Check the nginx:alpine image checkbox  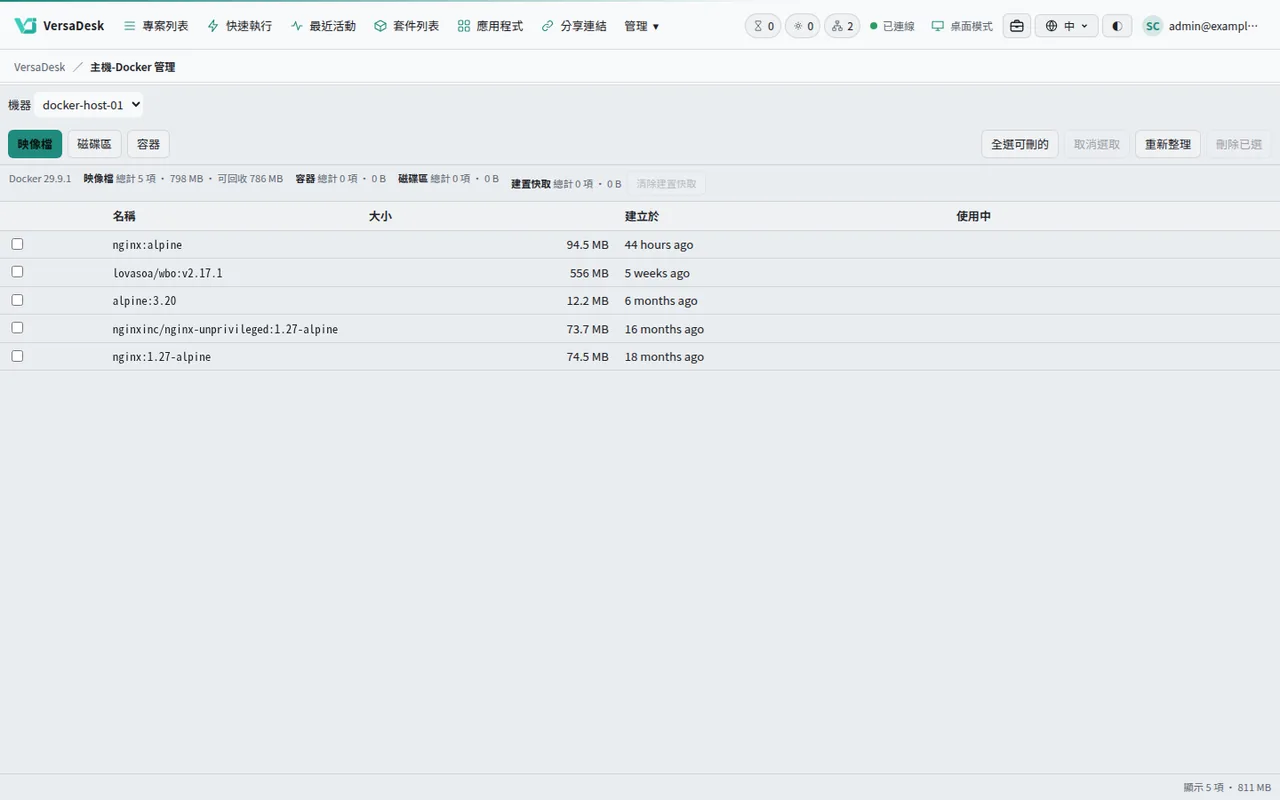tap(17, 244)
